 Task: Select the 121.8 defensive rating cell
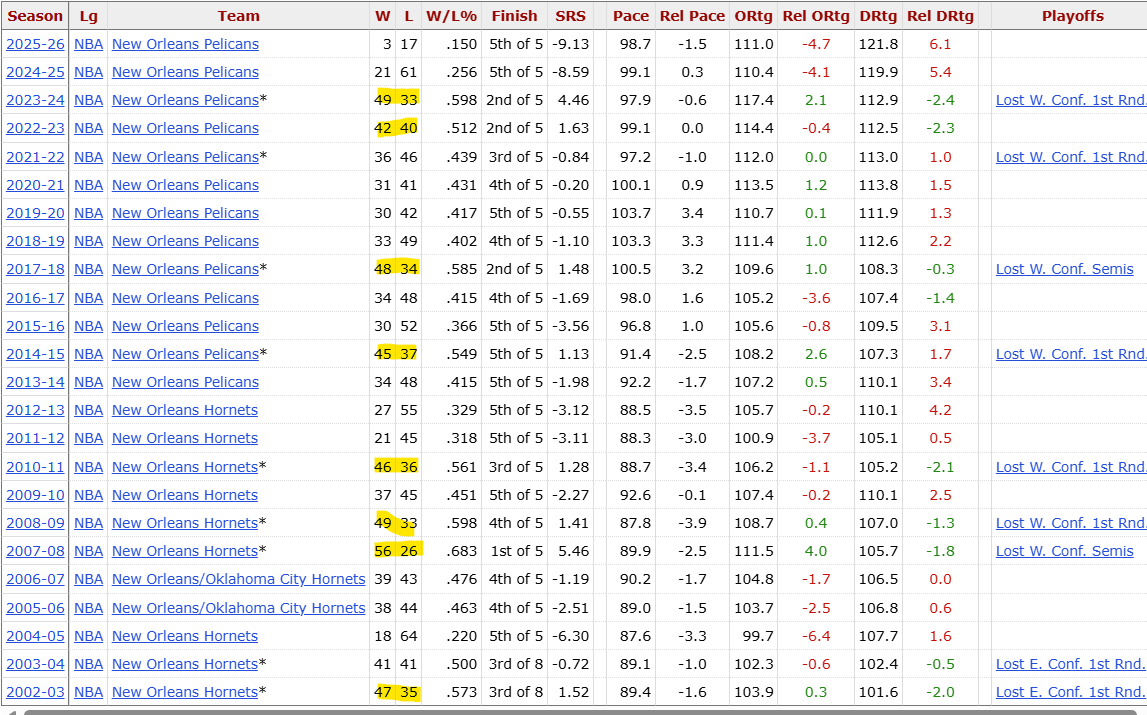coord(878,44)
